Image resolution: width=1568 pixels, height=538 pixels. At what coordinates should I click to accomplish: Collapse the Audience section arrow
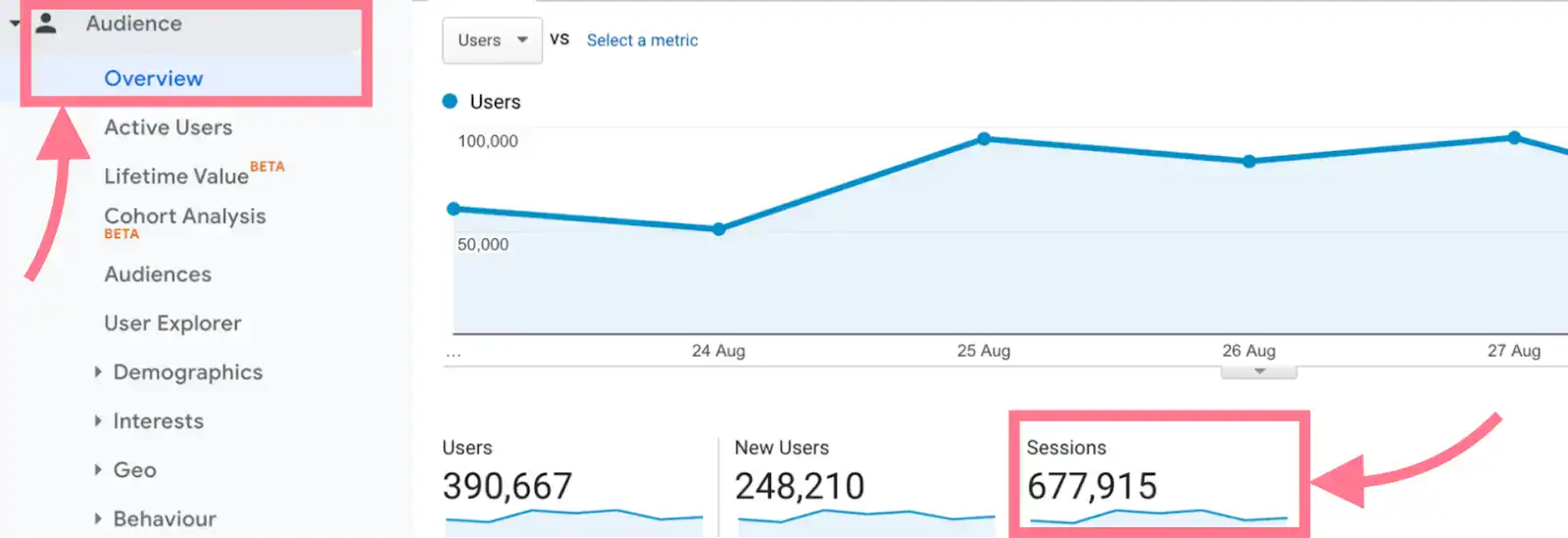pyautogui.click(x=15, y=24)
